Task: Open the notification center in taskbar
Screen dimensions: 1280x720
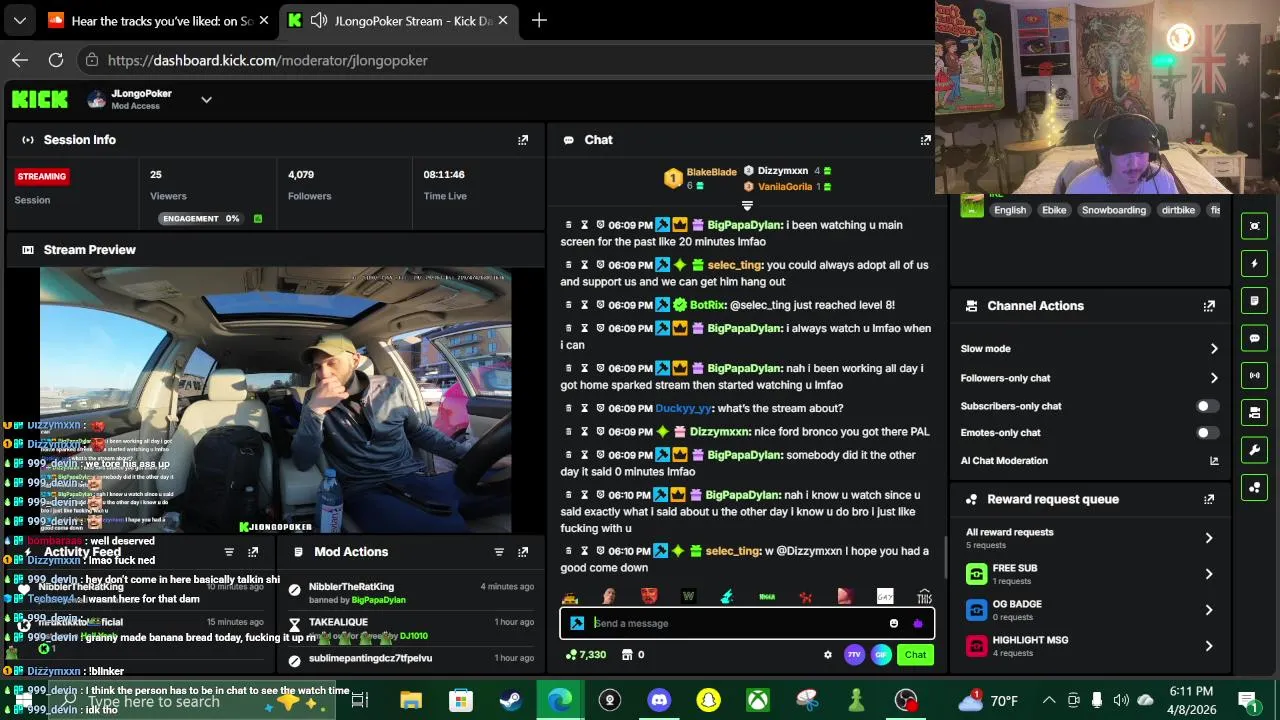Action: pos(1247,700)
